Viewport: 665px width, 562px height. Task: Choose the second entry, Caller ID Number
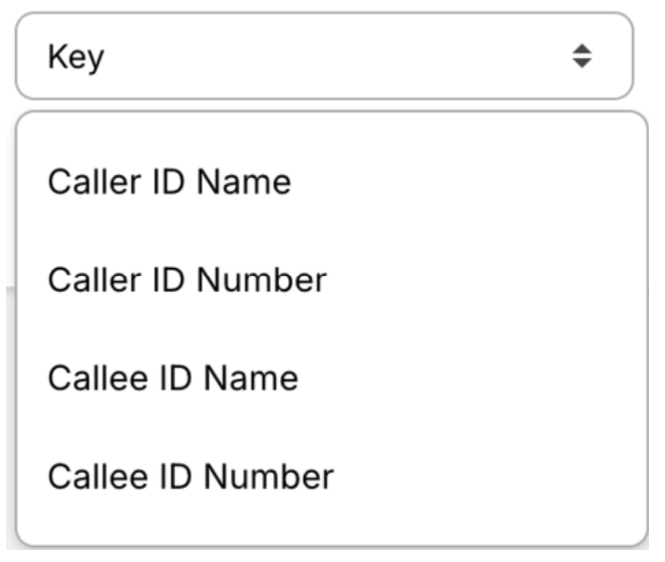(187, 280)
